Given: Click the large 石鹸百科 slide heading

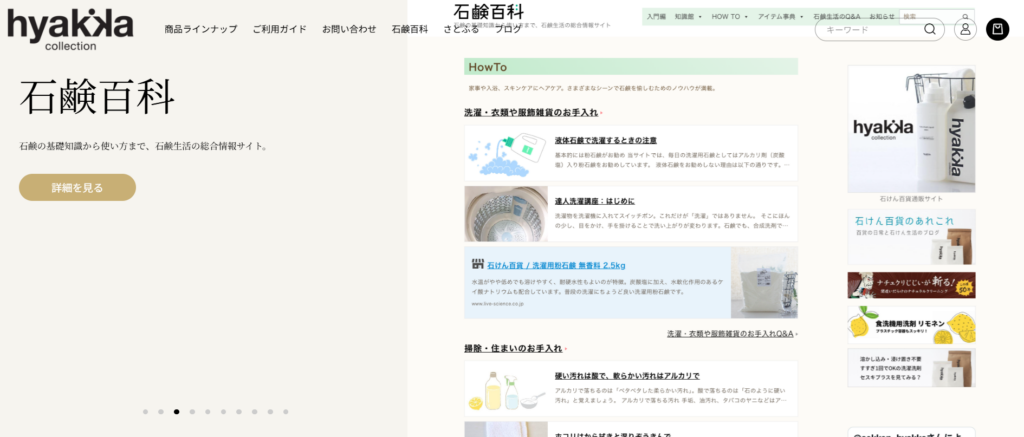Looking at the screenshot, I should (97, 97).
